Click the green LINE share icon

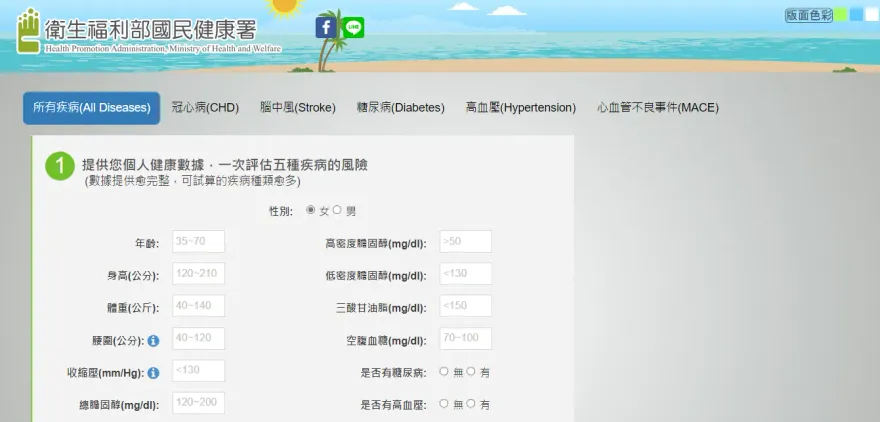353,28
